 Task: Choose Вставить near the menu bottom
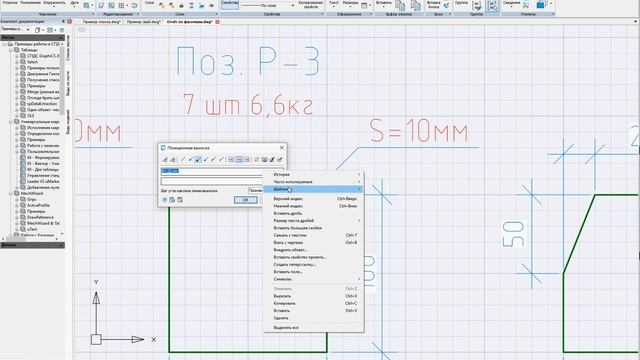point(313,311)
